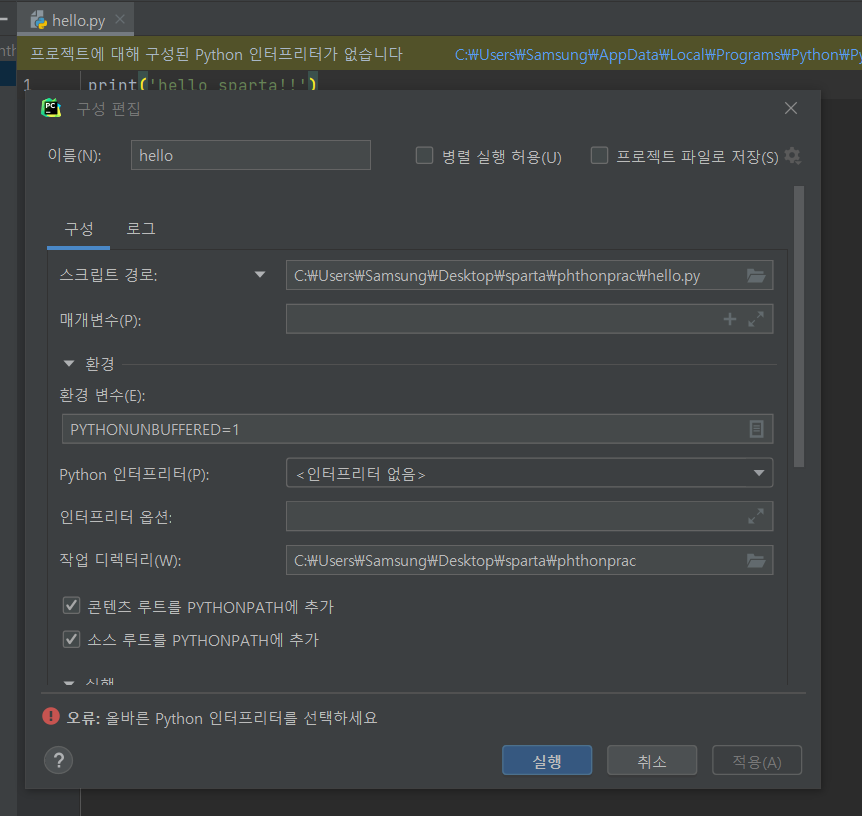
Task: Click the working directory input field
Action: [529, 560]
